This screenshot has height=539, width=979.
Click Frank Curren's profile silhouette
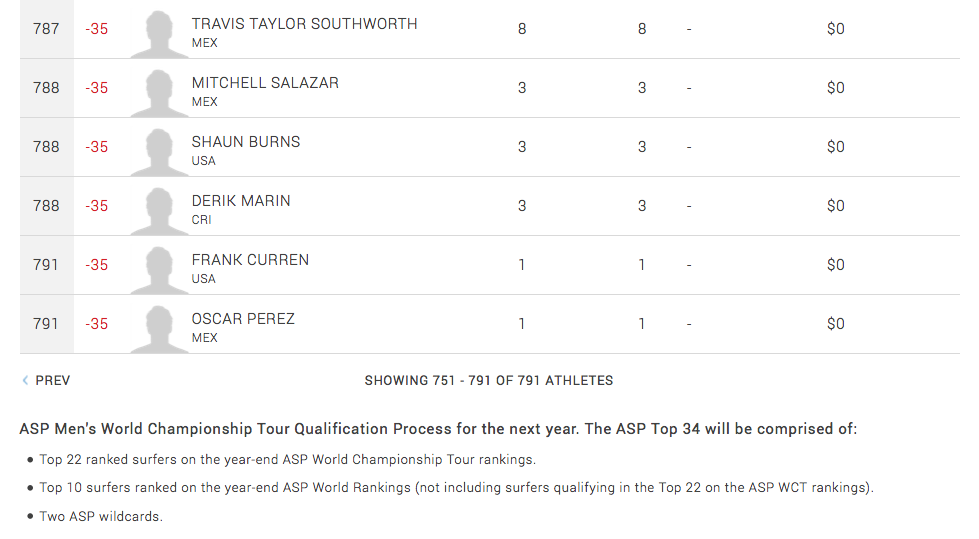coord(160,266)
